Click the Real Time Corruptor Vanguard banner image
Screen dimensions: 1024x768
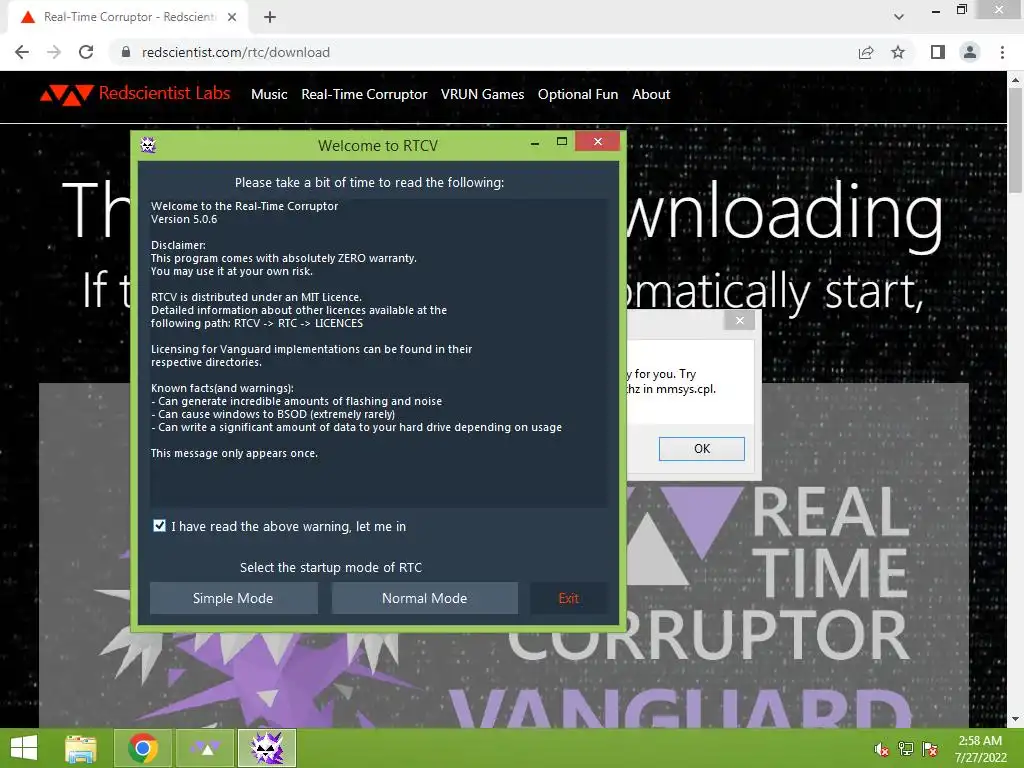[504, 555]
